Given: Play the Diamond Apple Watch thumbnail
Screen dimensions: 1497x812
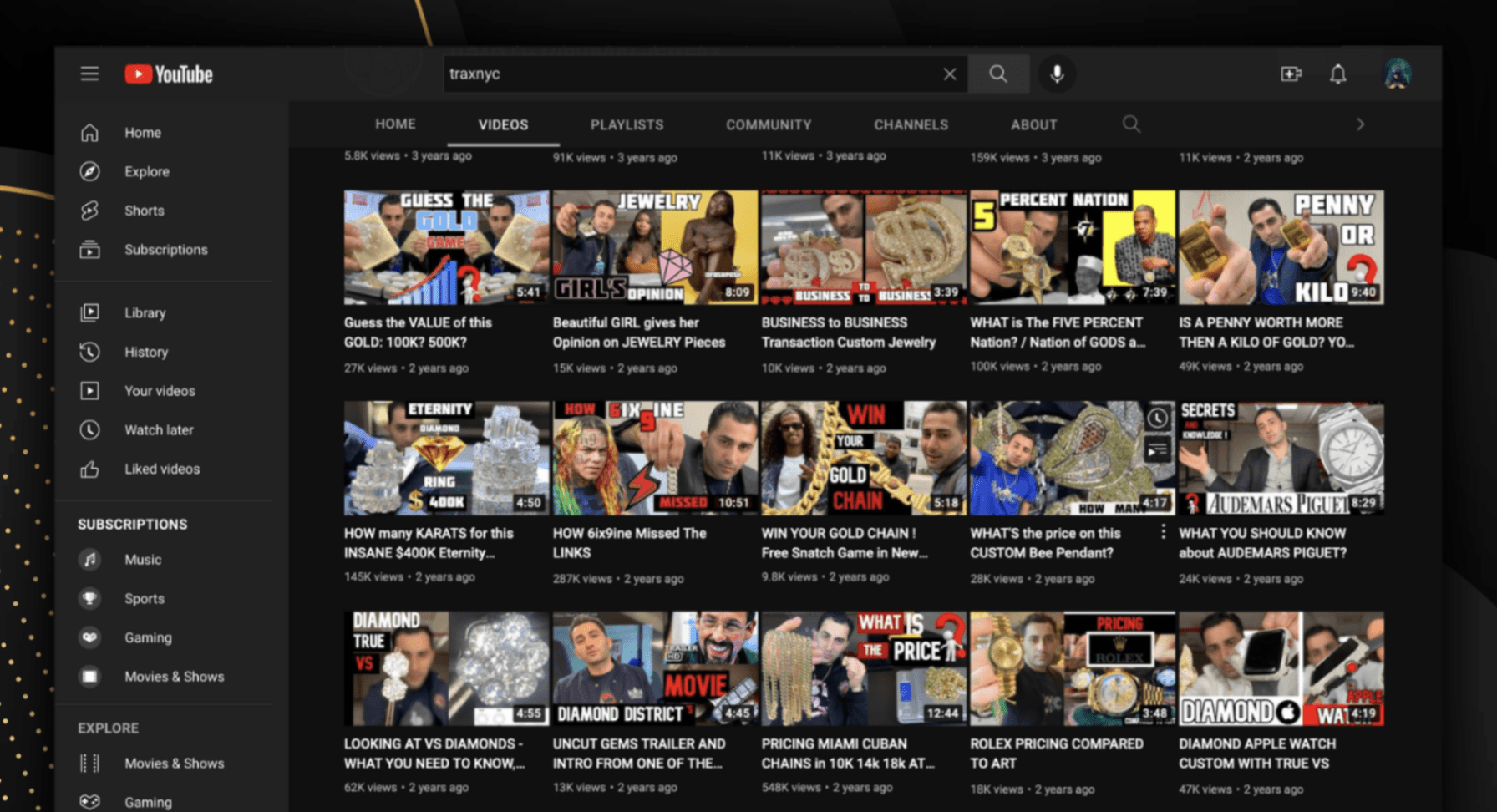Looking at the screenshot, I should click(x=1281, y=668).
